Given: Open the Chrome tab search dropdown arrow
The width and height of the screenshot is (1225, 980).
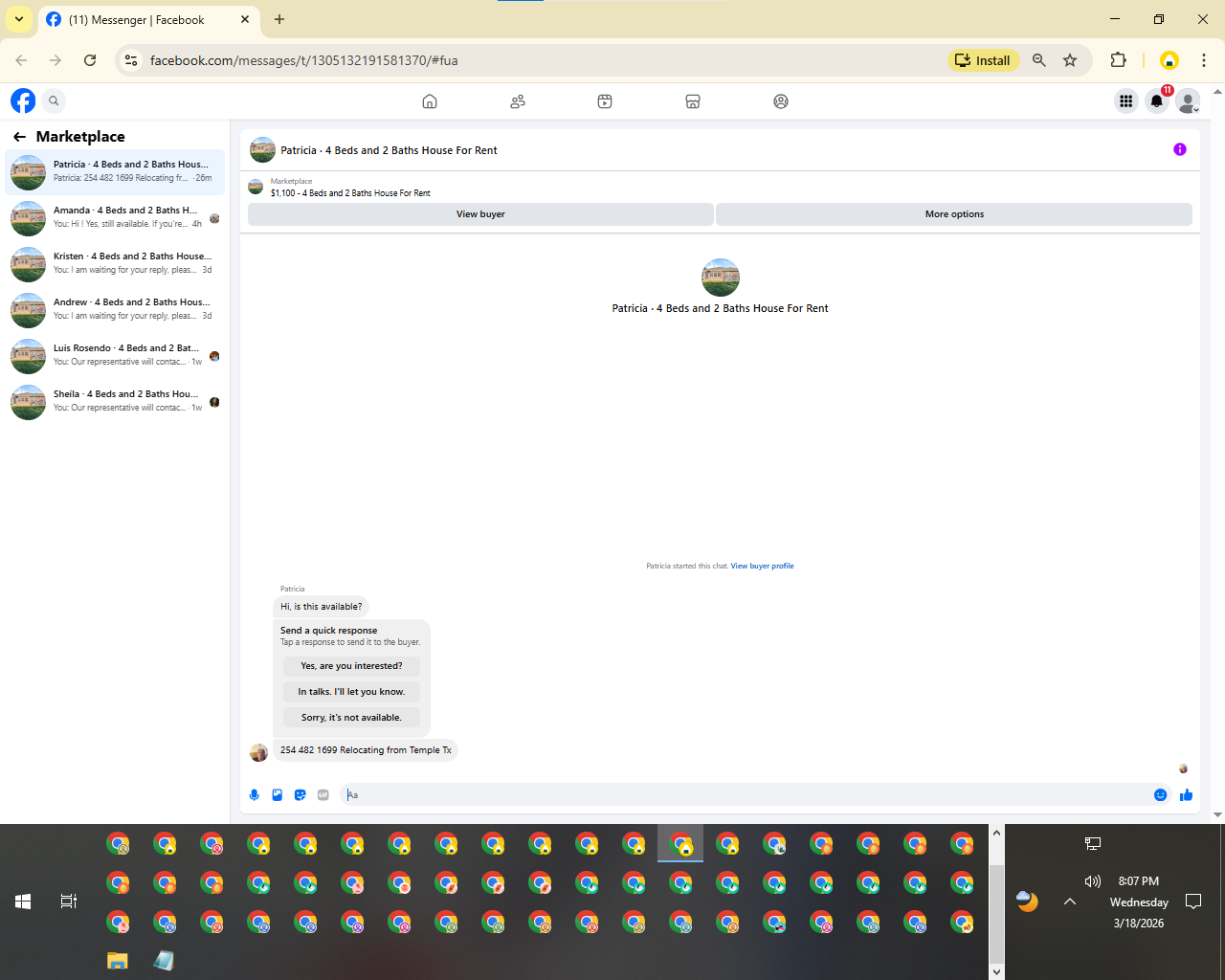Looking at the screenshot, I should pos(18,19).
